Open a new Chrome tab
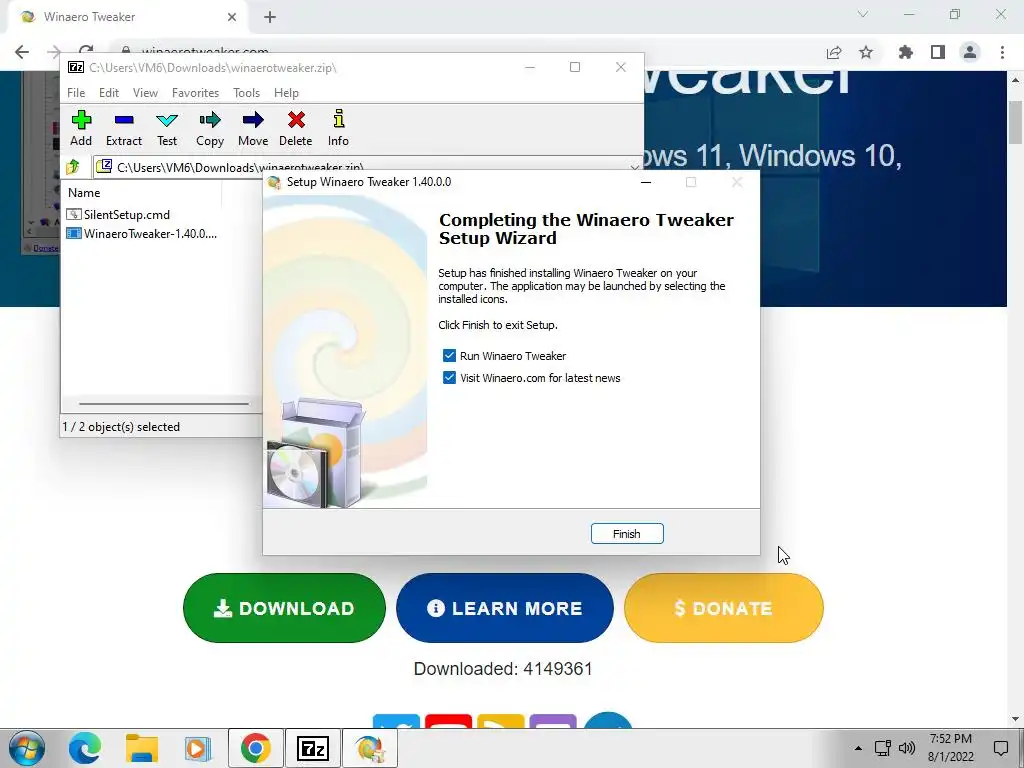This screenshot has width=1024, height=768. (270, 18)
